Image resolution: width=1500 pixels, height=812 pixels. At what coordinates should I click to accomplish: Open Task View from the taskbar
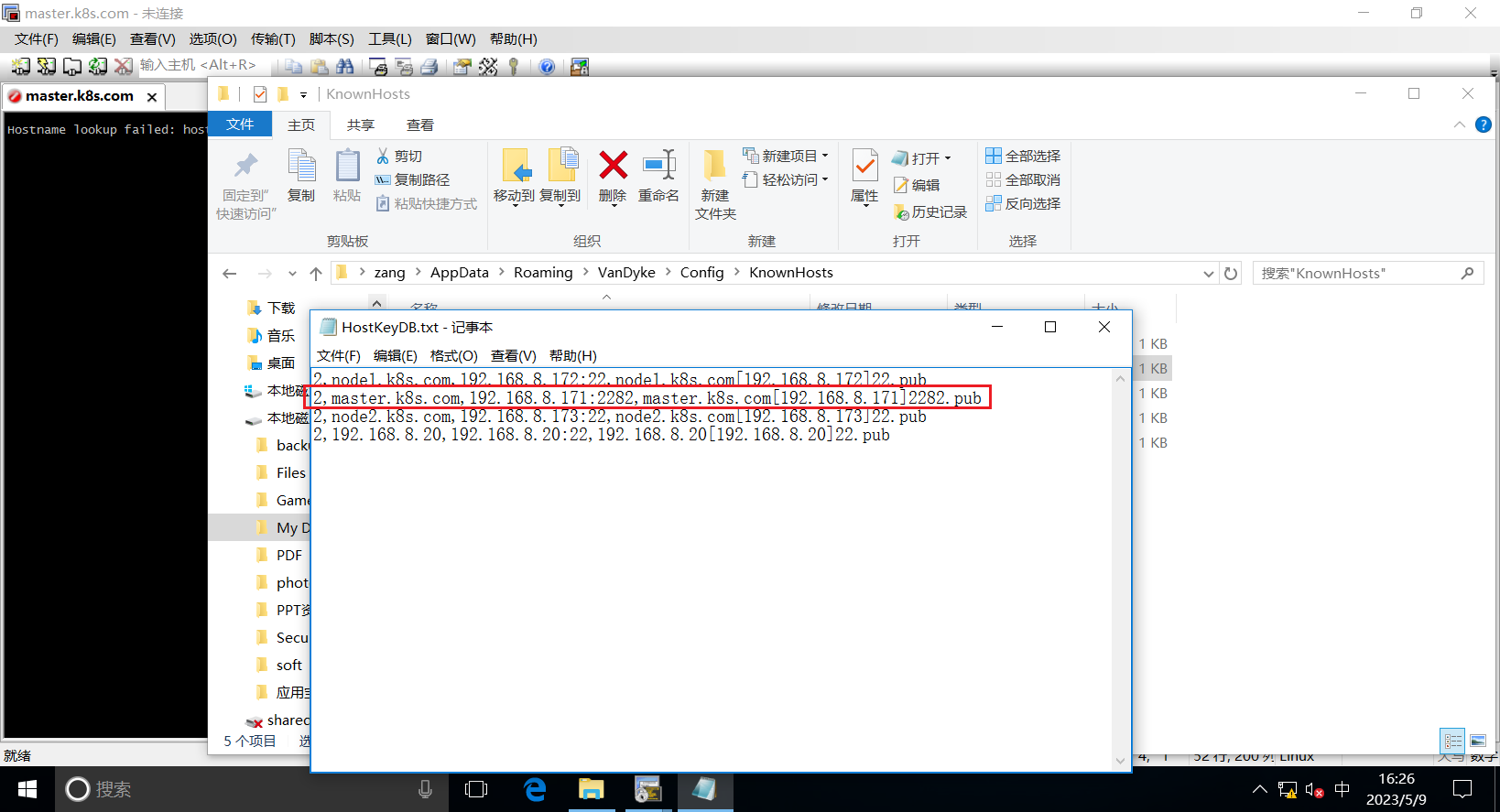point(476,789)
